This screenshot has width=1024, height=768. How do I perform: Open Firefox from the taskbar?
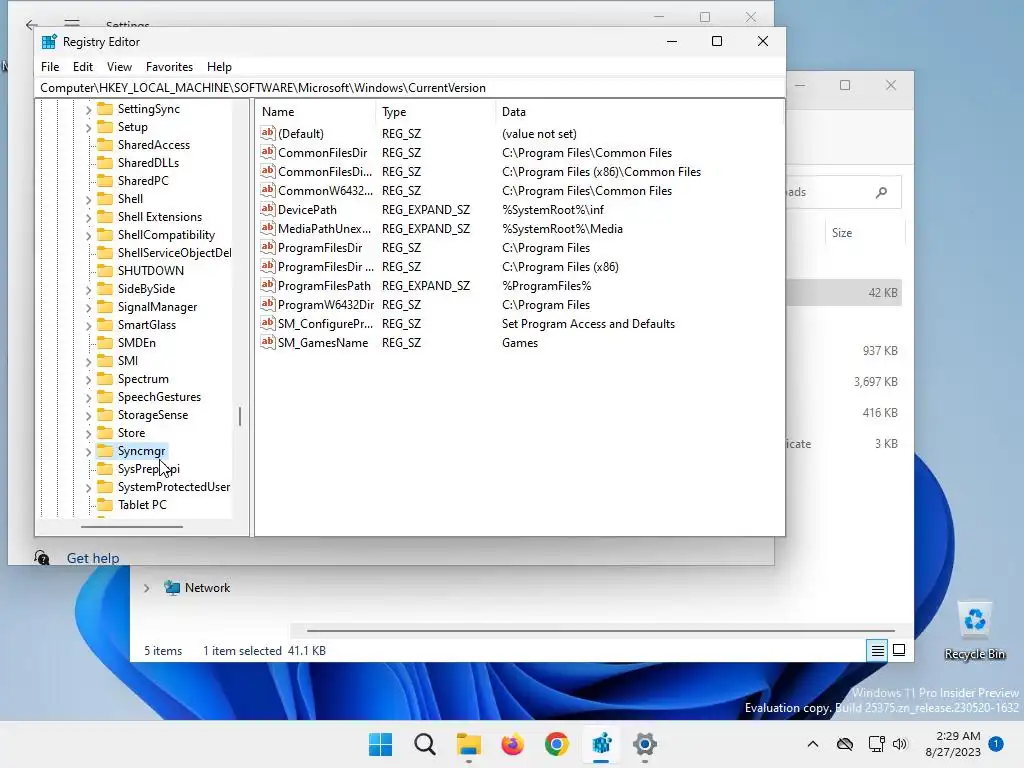pos(513,744)
